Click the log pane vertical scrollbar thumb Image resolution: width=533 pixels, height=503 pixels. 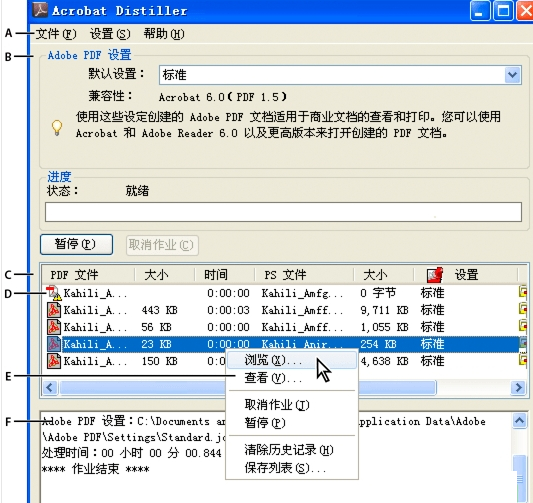520,479
